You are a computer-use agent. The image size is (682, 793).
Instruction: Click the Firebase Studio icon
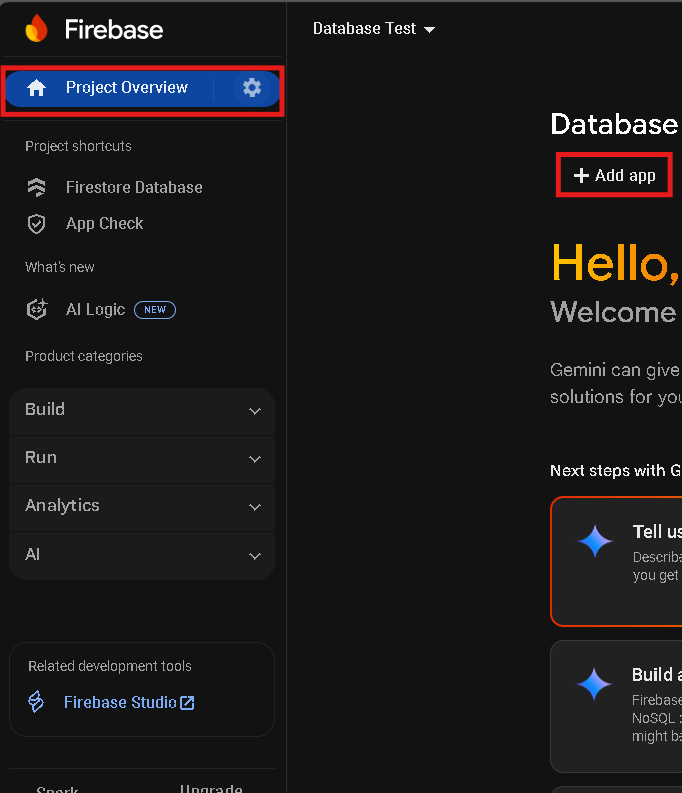(x=37, y=702)
